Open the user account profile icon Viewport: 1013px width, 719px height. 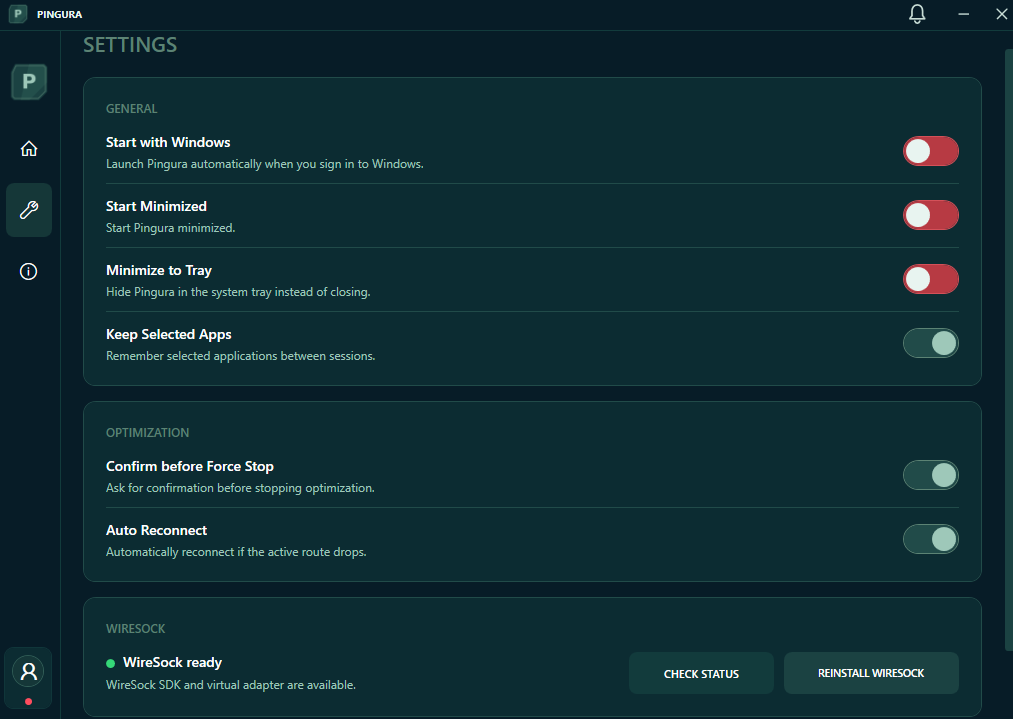tap(28, 671)
